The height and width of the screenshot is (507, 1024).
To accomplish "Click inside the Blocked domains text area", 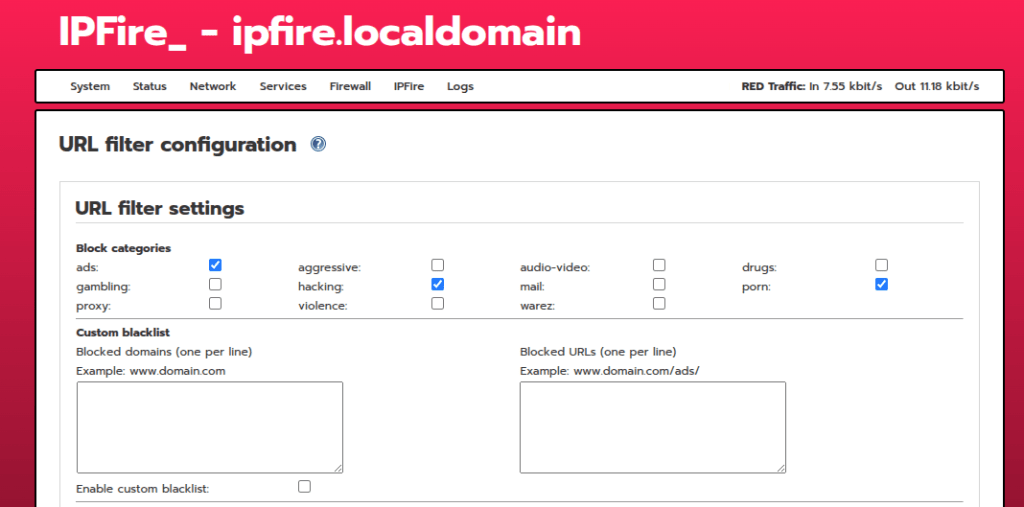I will pos(210,427).
